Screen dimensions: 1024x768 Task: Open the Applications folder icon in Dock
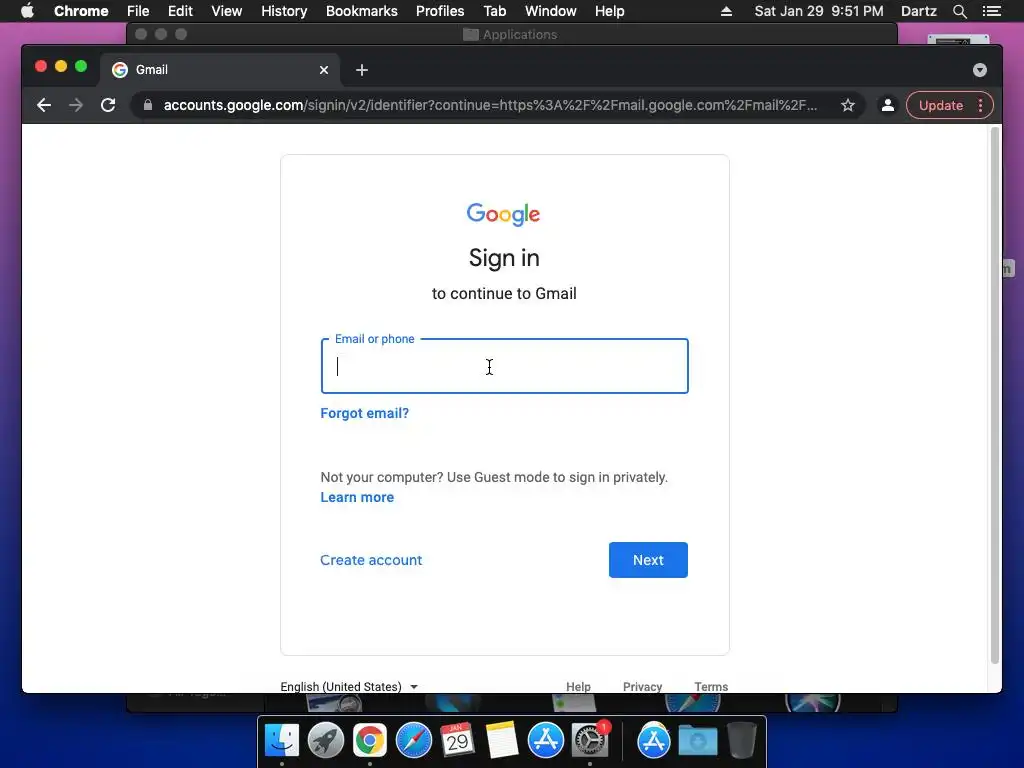654,741
